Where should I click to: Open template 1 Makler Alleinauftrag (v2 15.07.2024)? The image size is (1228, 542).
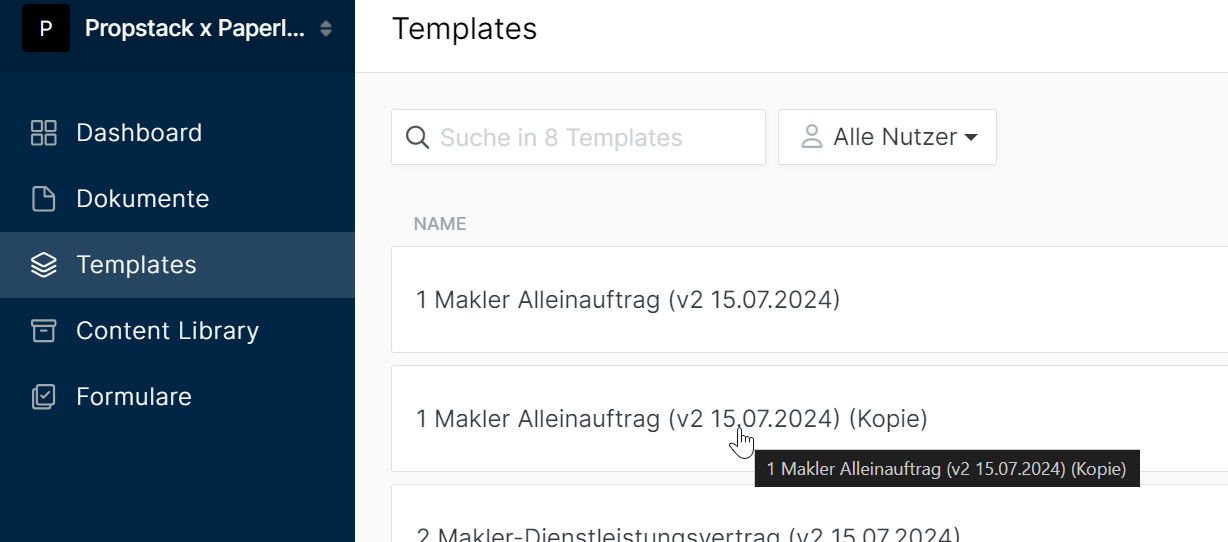(809, 299)
